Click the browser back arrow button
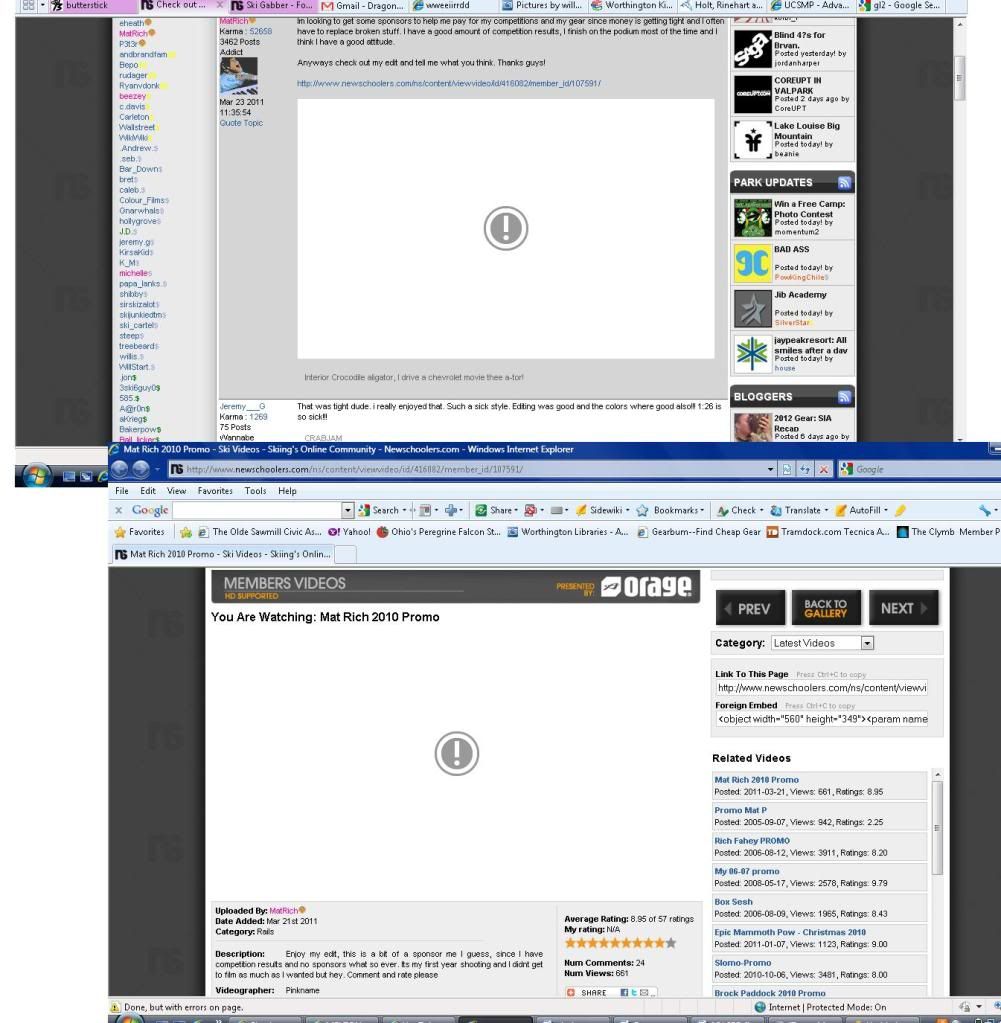This screenshot has height=1023, width=1001. click(x=129, y=470)
